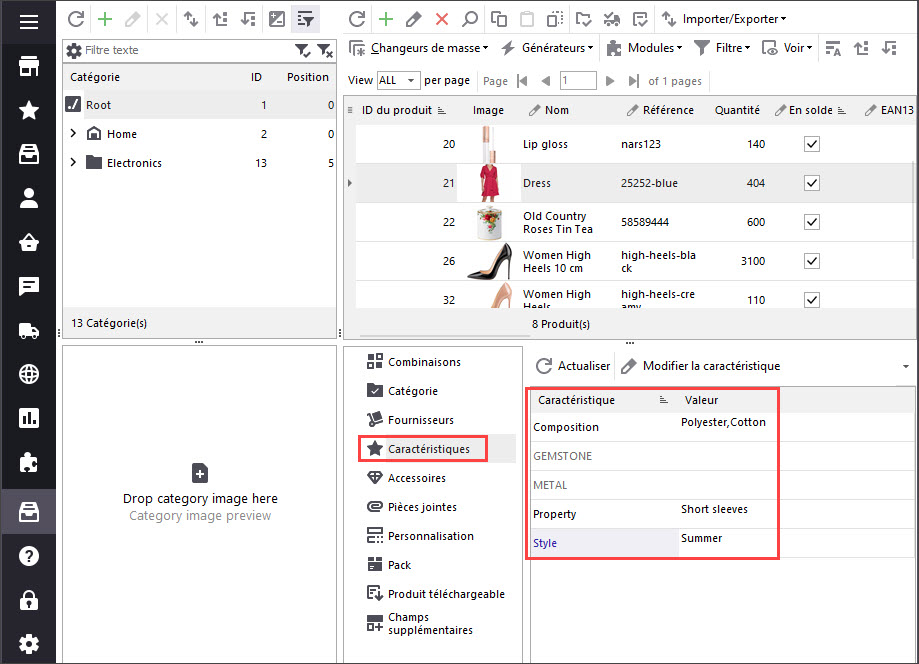The image size is (919, 664).
Task: Click the page number input field
Action: (578, 80)
